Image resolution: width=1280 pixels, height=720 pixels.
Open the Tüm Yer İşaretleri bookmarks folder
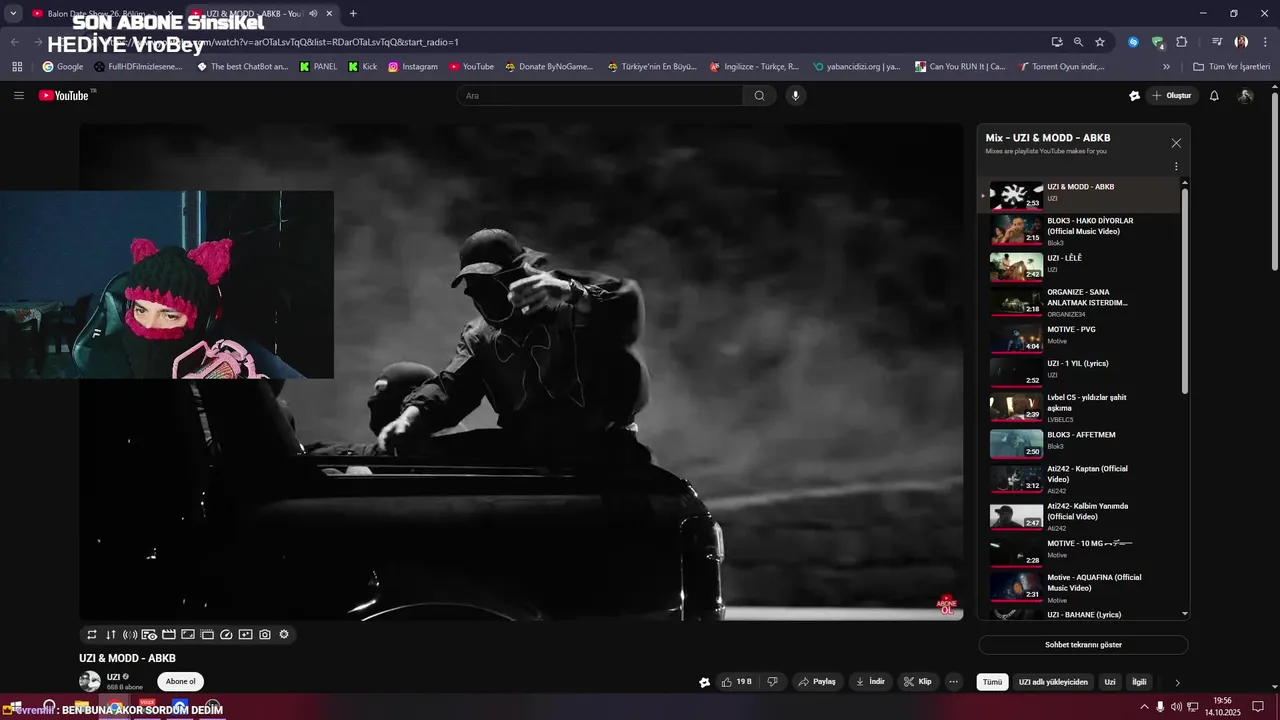(1231, 67)
